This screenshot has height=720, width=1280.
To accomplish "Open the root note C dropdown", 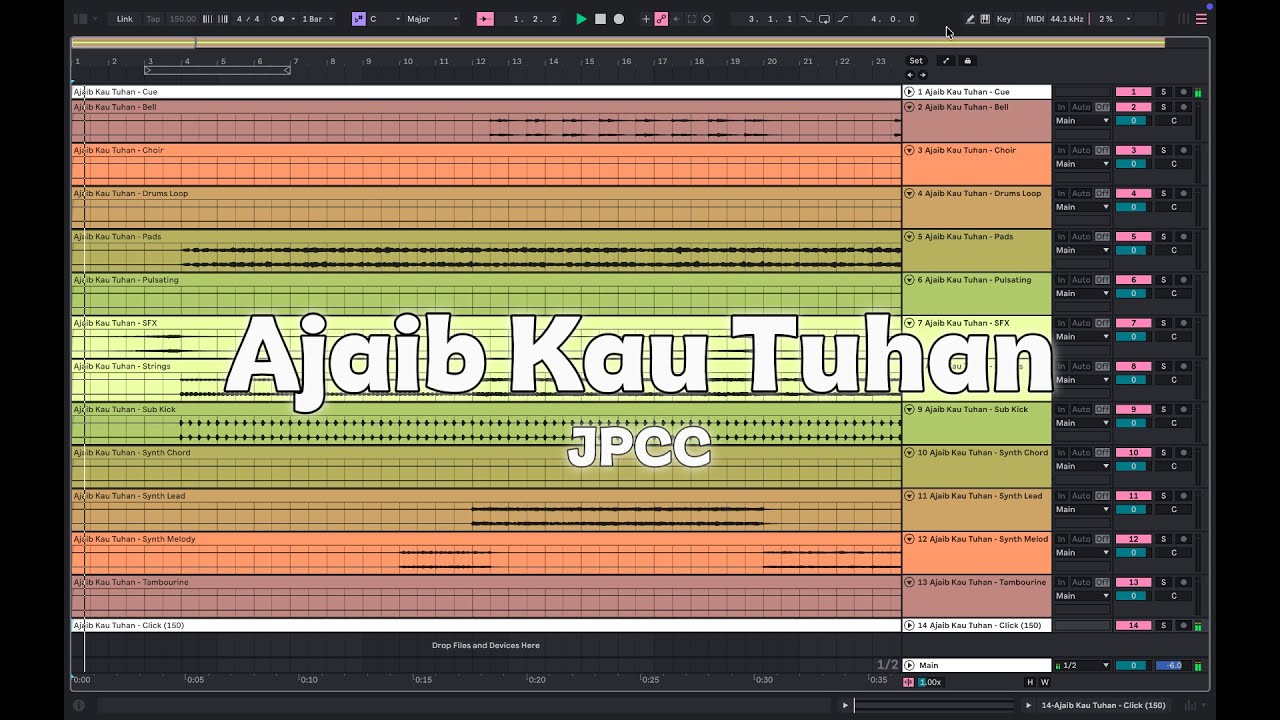I will [384, 19].
